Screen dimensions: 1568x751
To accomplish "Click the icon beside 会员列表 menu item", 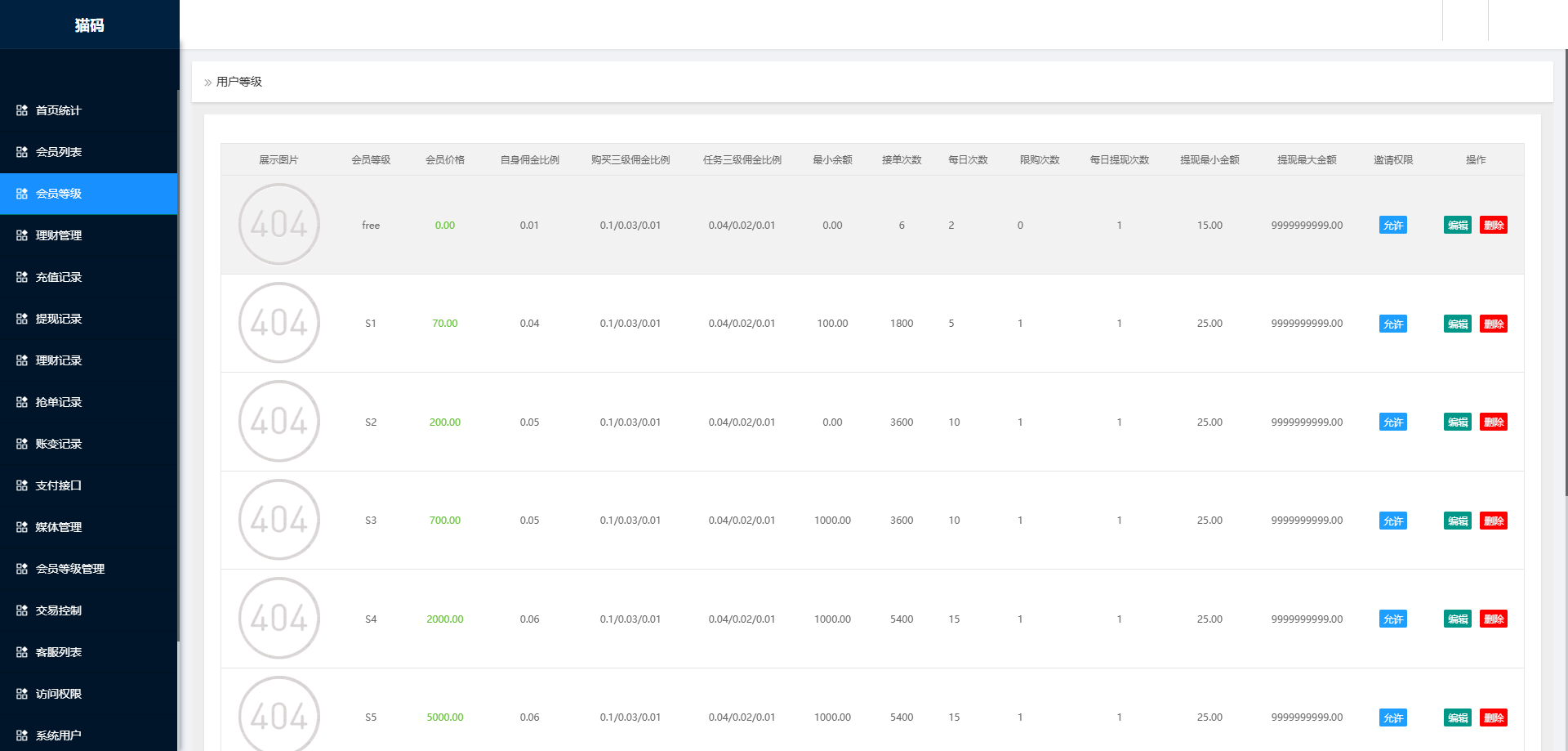I will (x=22, y=152).
